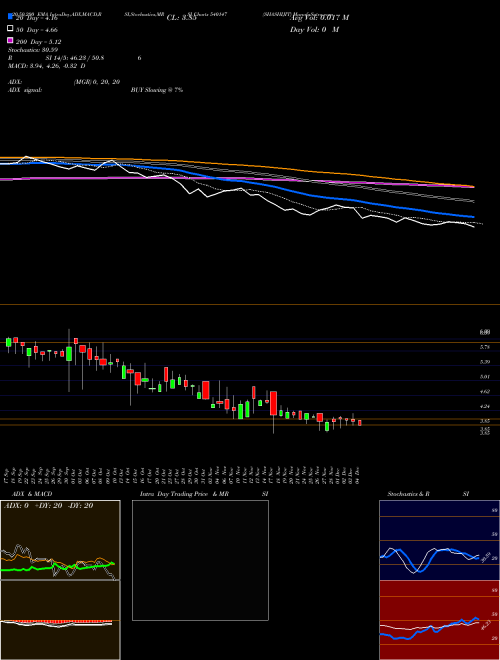500x660 pixels.
Task: Click the Avg Vol readout
Action: [x=319, y=18]
